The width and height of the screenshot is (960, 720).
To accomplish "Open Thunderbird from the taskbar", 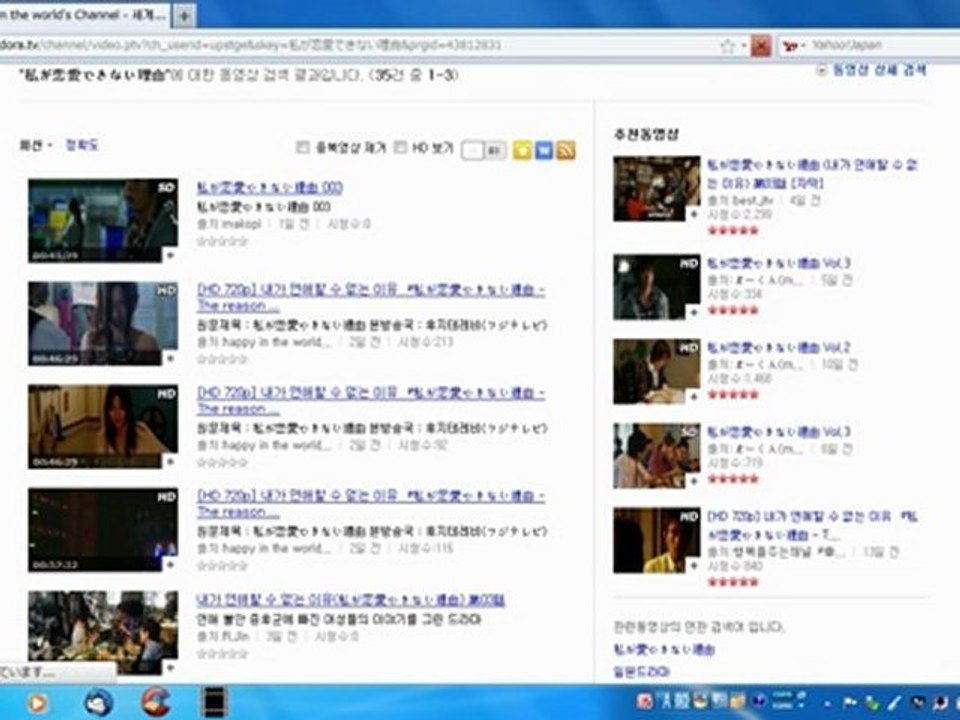I will [99, 702].
